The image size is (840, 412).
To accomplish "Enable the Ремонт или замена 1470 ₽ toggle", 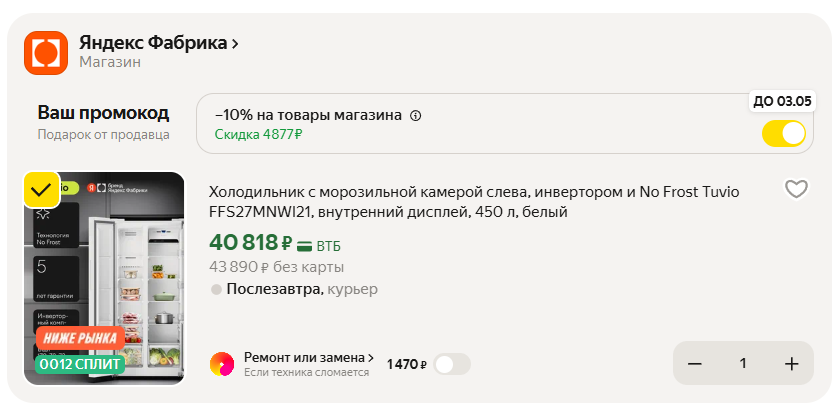I will [452, 364].
